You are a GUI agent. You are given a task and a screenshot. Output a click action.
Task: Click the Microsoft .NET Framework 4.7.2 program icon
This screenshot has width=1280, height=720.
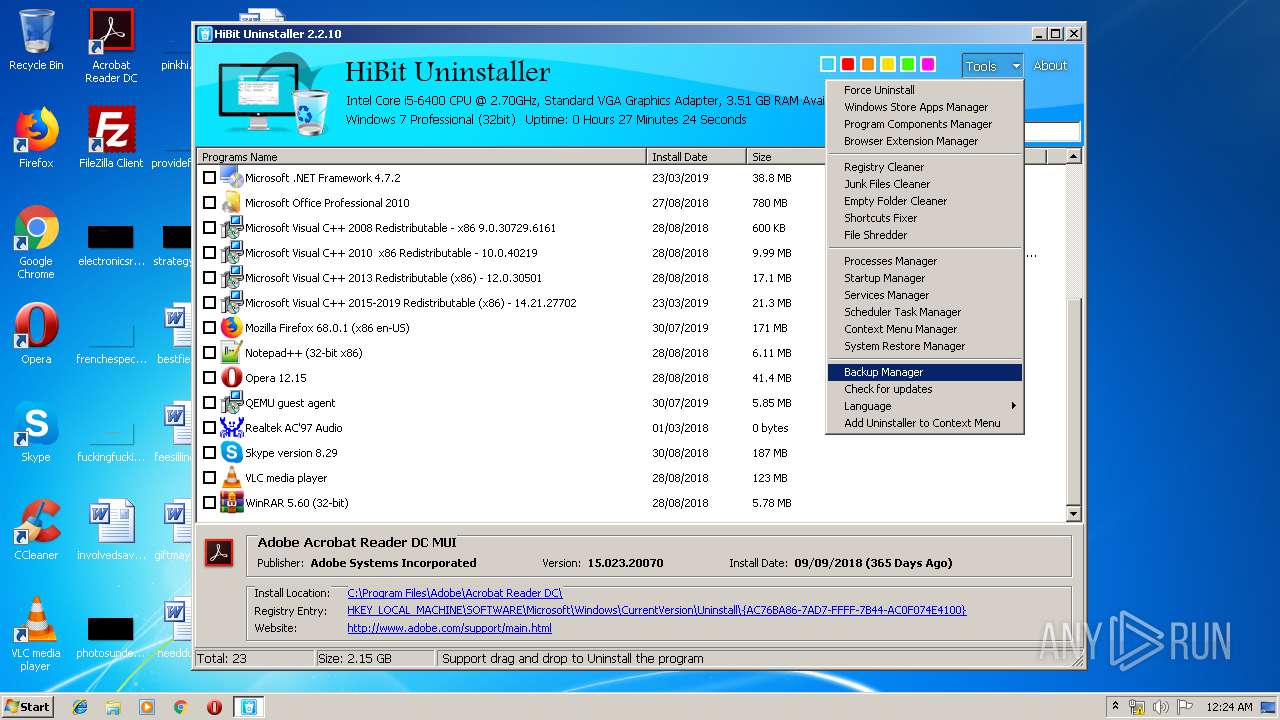click(x=232, y=177)
